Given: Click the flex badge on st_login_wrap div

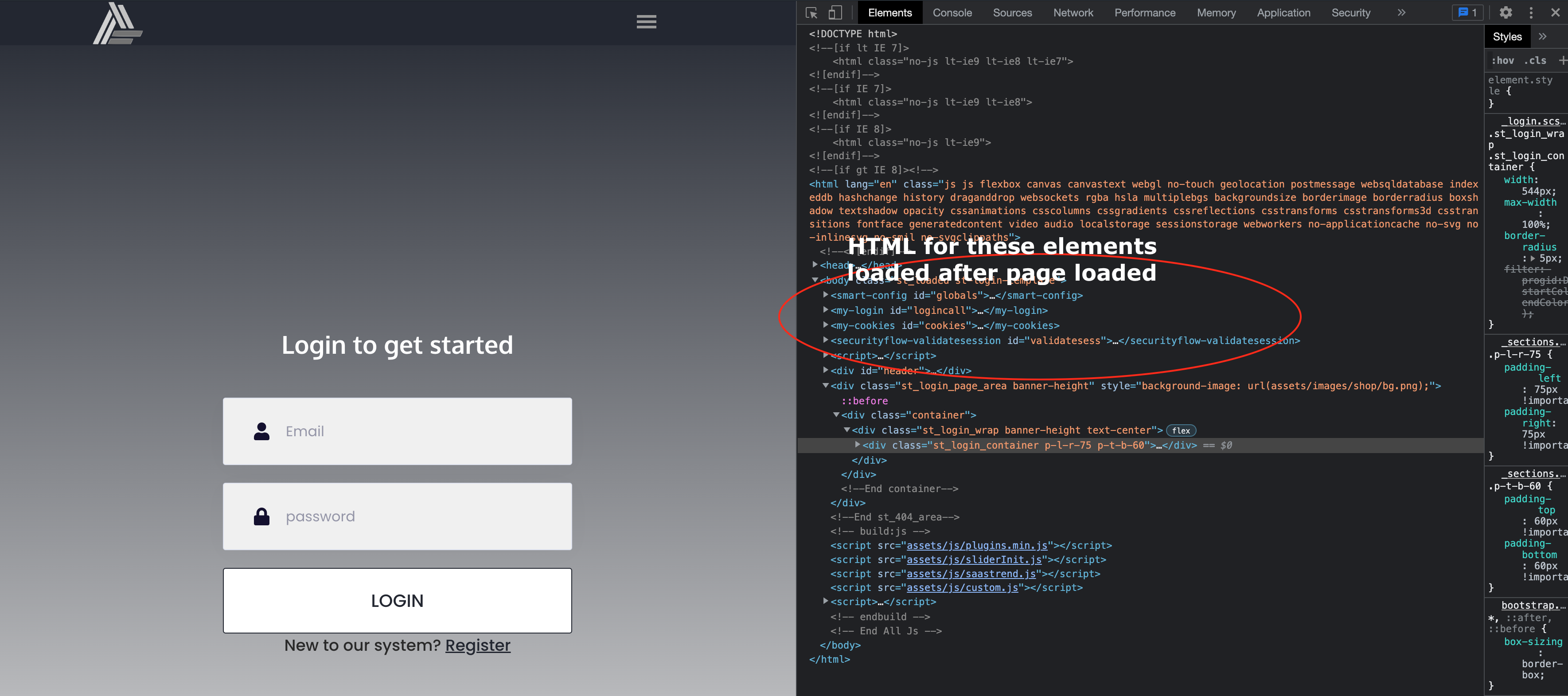Looking at the screenshot, I should pos(1180,430).
